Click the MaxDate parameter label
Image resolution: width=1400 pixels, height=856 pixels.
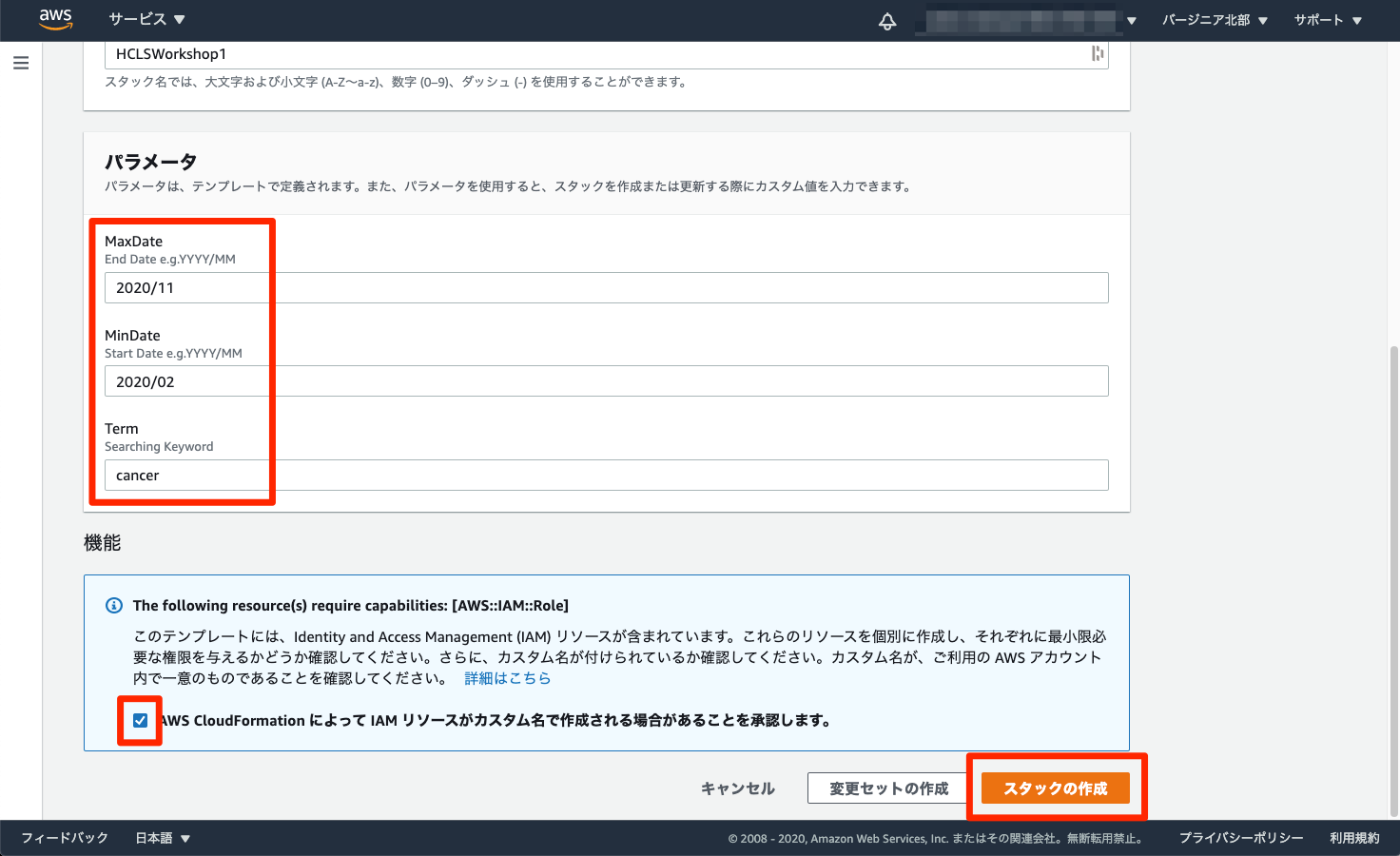133,242
